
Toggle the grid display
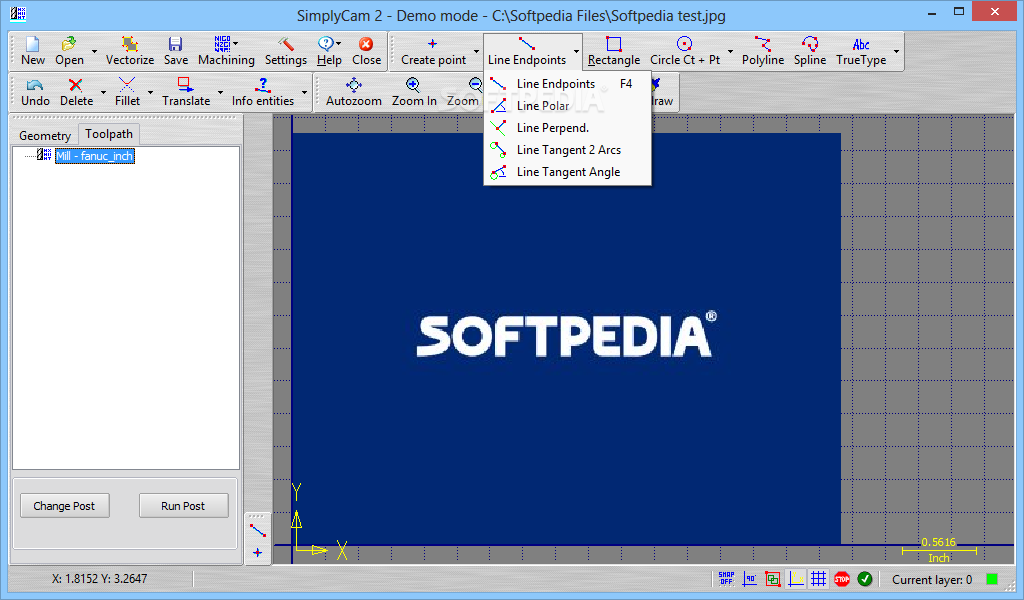(818, 578)
